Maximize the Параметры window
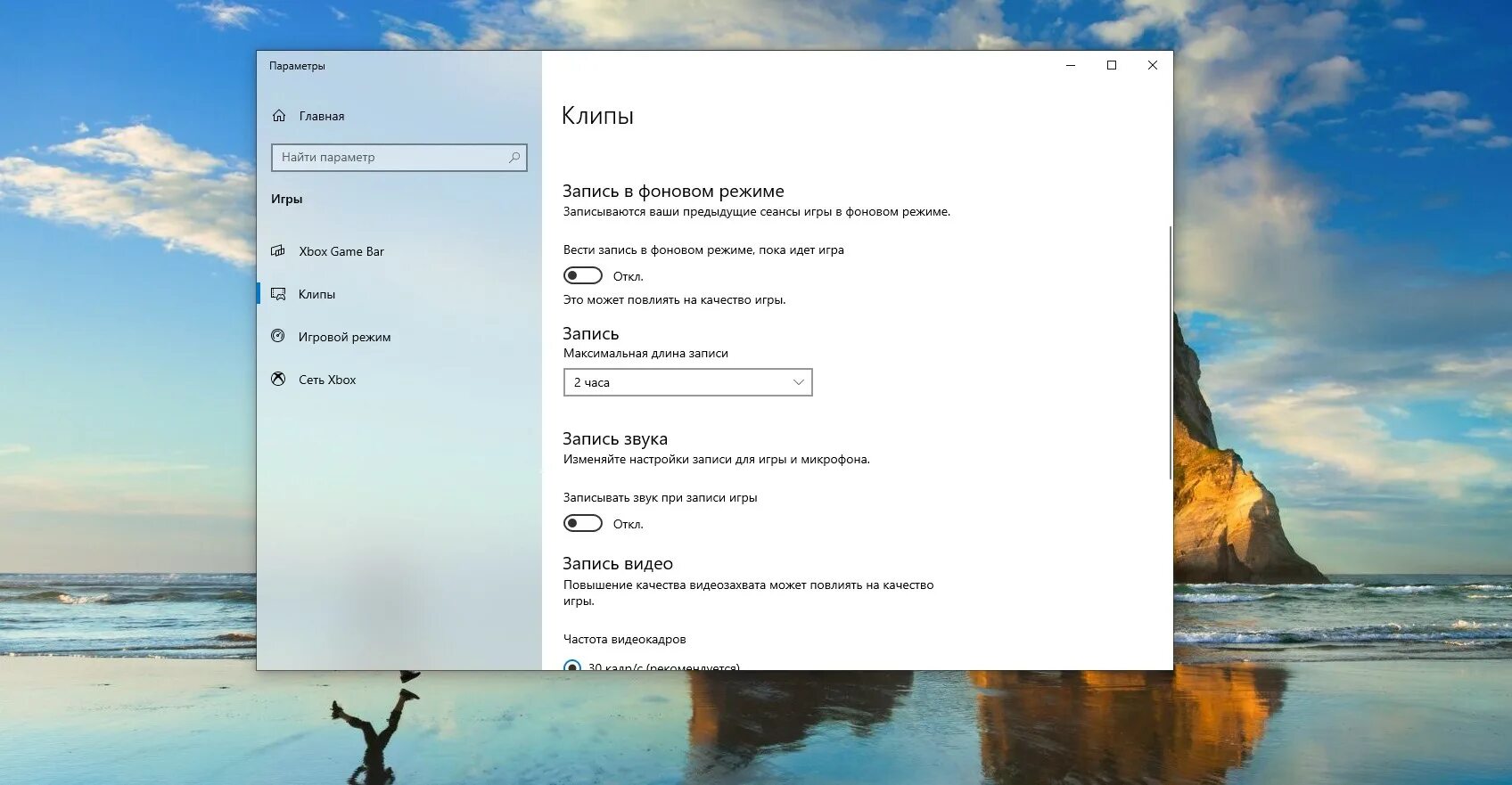Screen dimensions: 1512x785 coord(1112,65)
